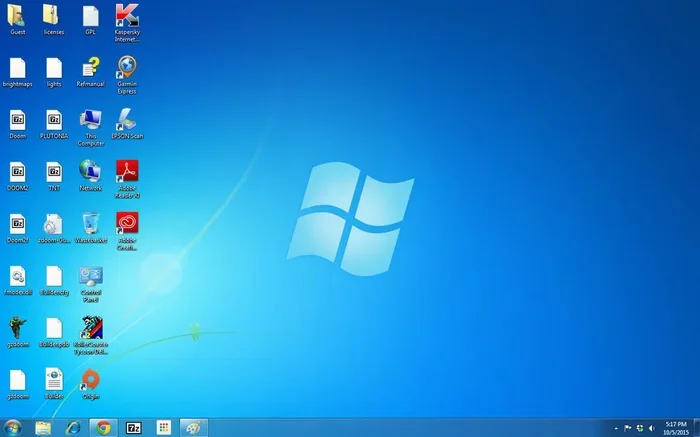Click the GPL file on the desktop

click(91, 16)
